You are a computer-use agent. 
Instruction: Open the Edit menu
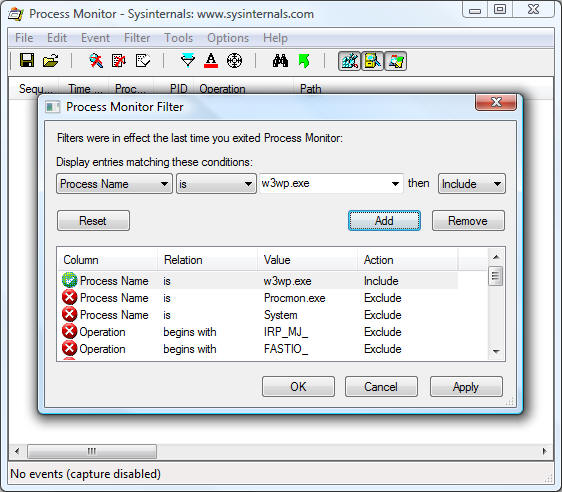click(57, 38)
